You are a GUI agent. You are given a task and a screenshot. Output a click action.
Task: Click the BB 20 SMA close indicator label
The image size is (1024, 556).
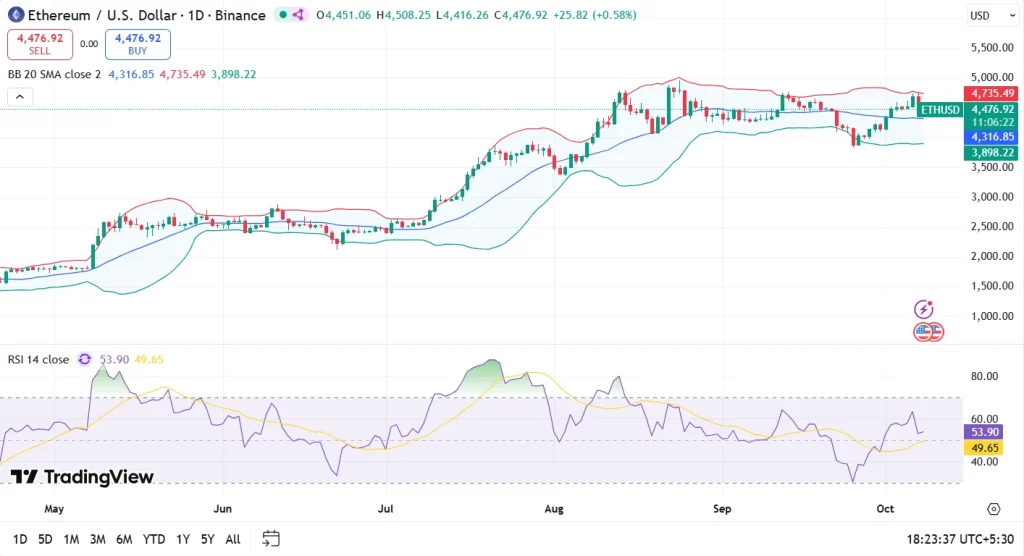[x=53, y=74]
